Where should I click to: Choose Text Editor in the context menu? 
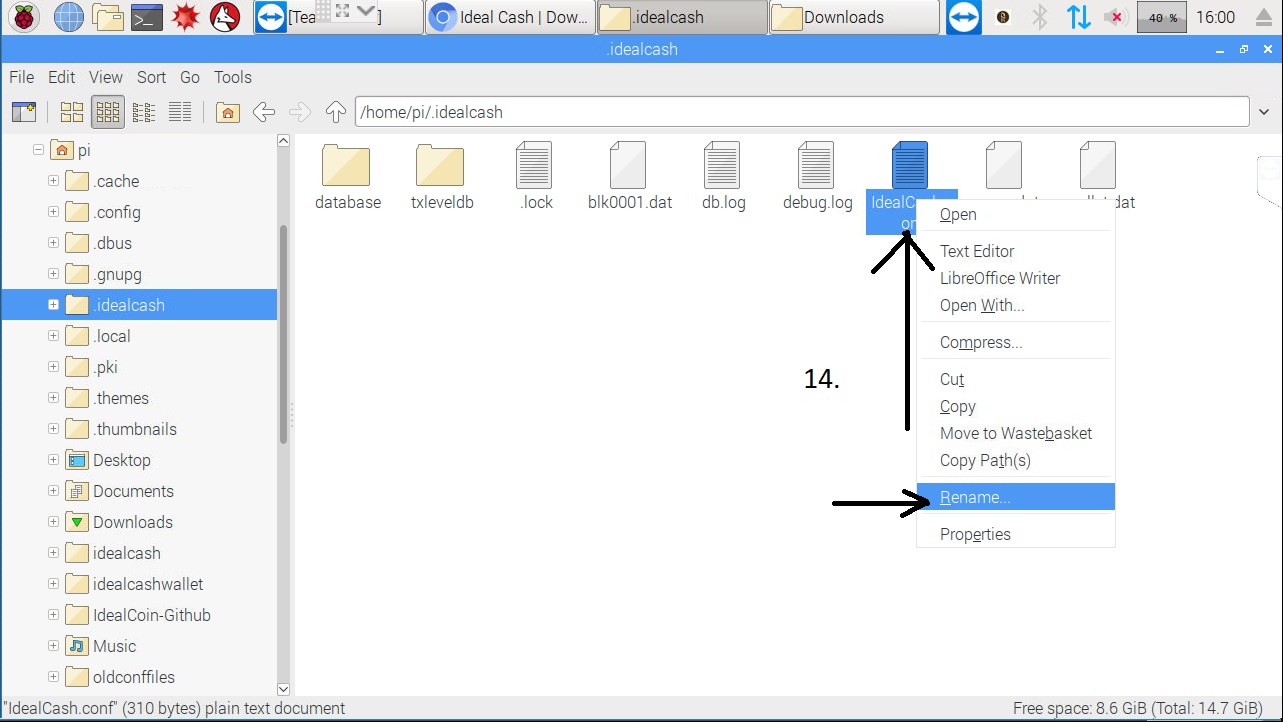pos(1016,251)
